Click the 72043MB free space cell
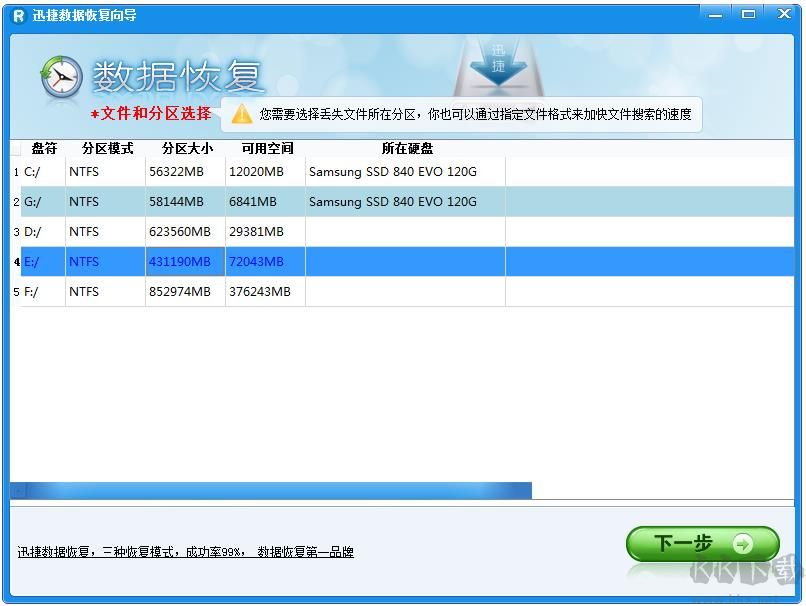 point(265,262)
